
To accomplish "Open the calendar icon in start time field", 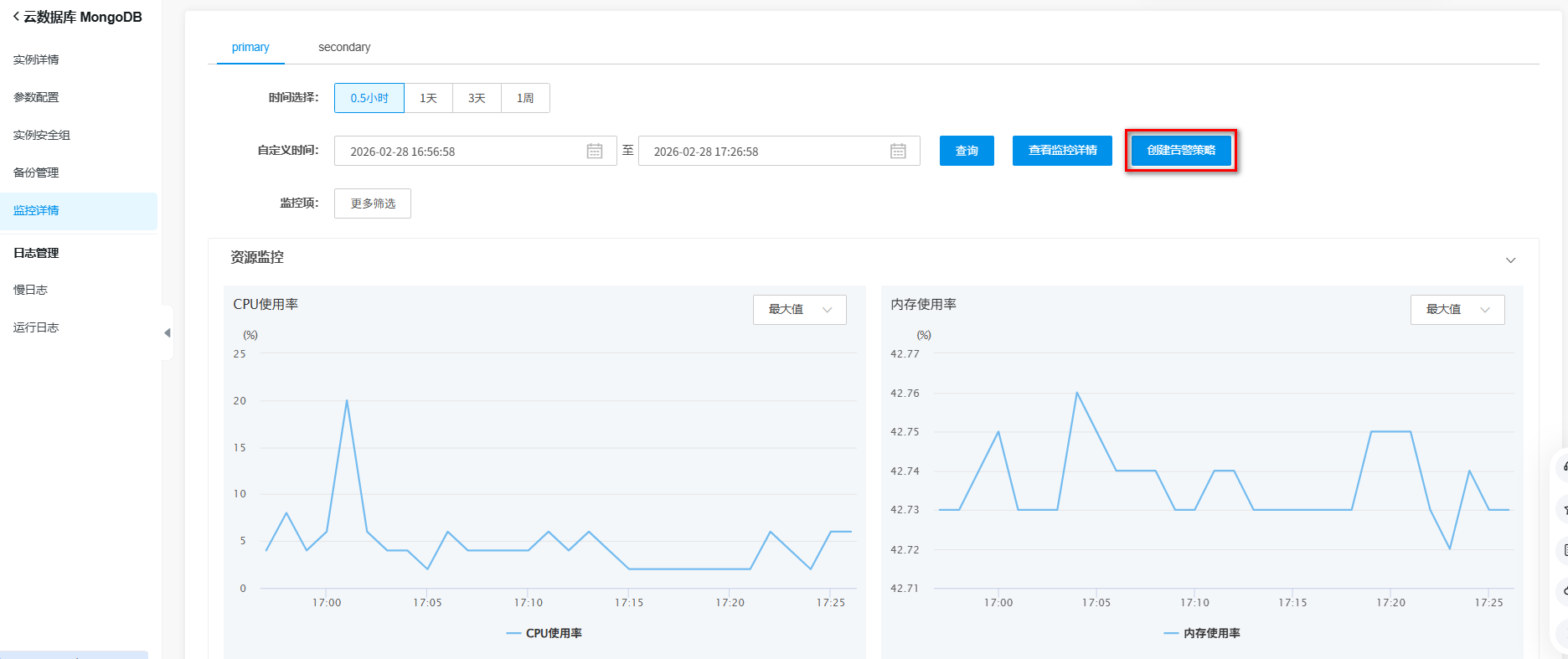I will pyautogui.click(x=595, y=152).
